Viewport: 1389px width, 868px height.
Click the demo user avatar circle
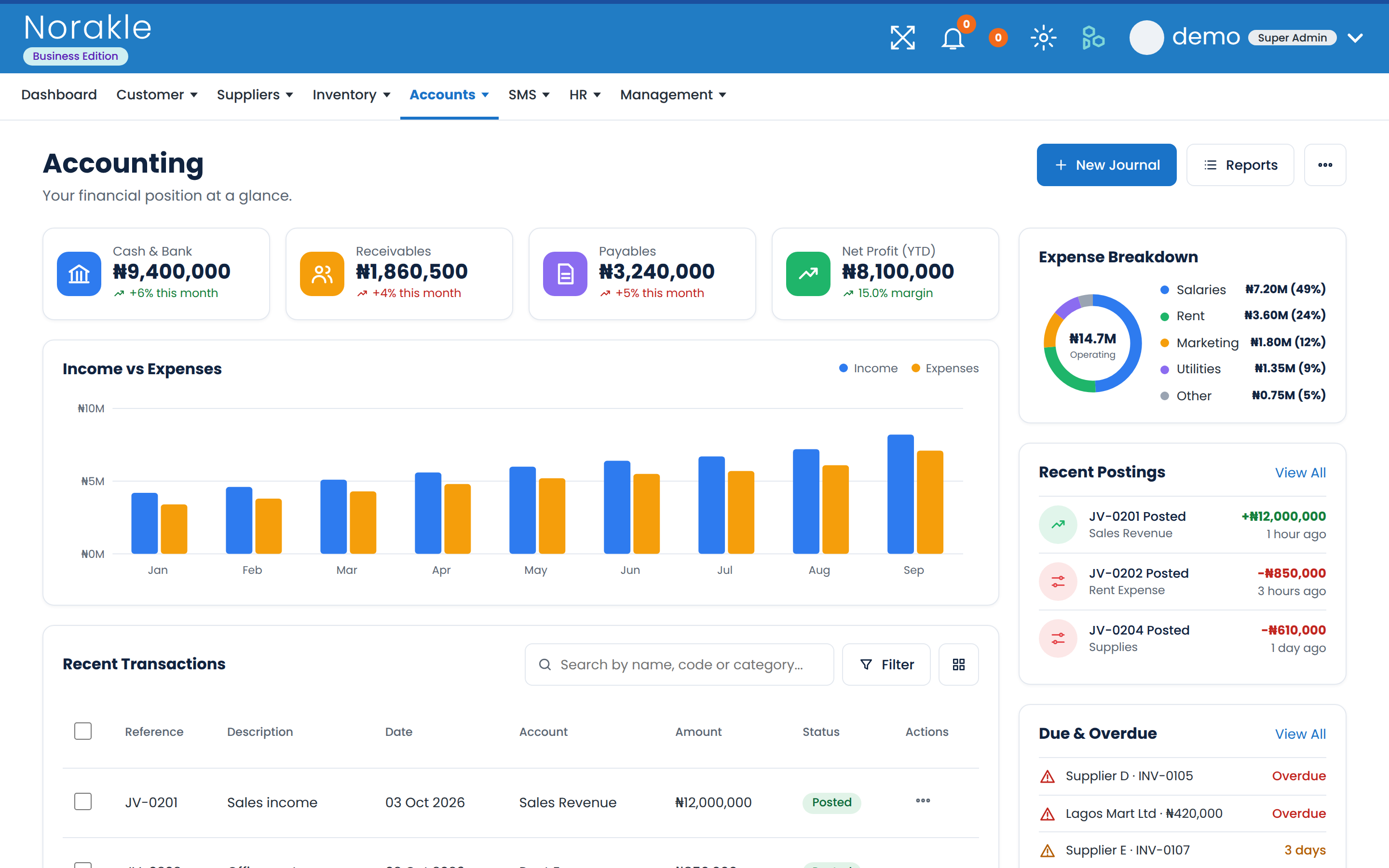[1146, 38]
